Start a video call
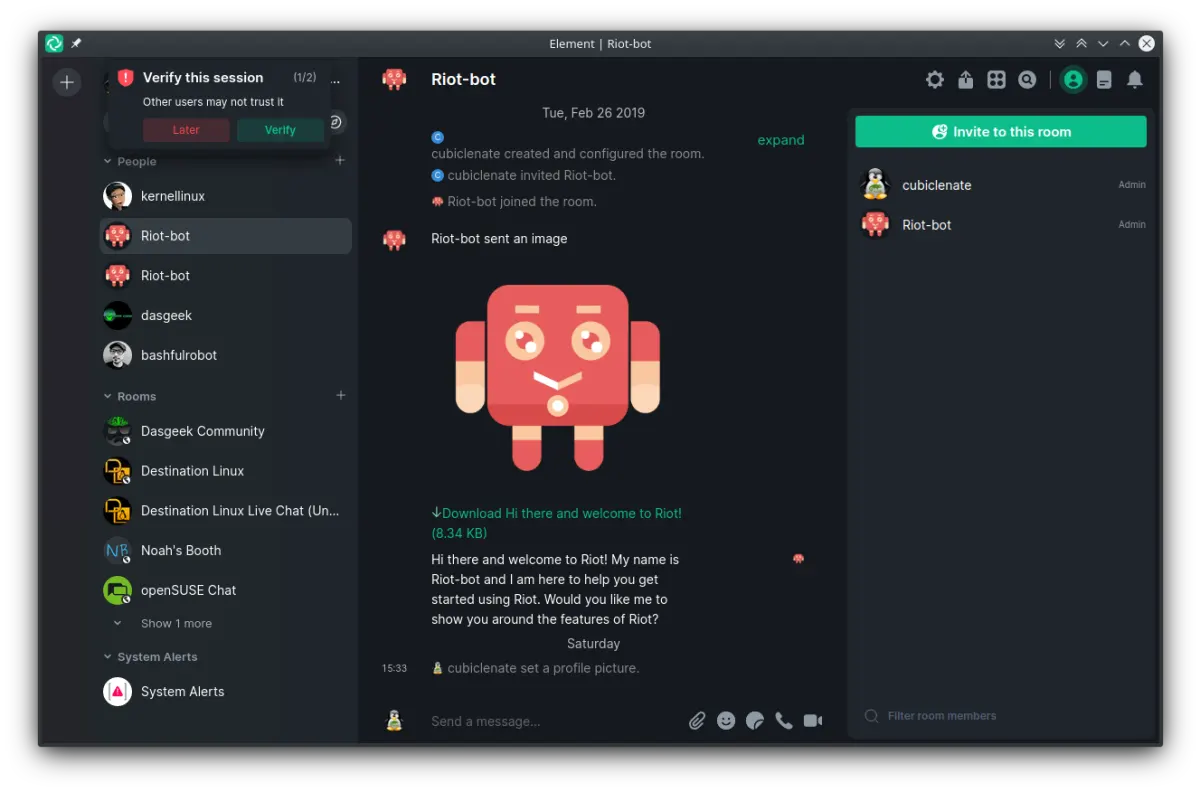1200x792 pixels. (x=813, y=721)
